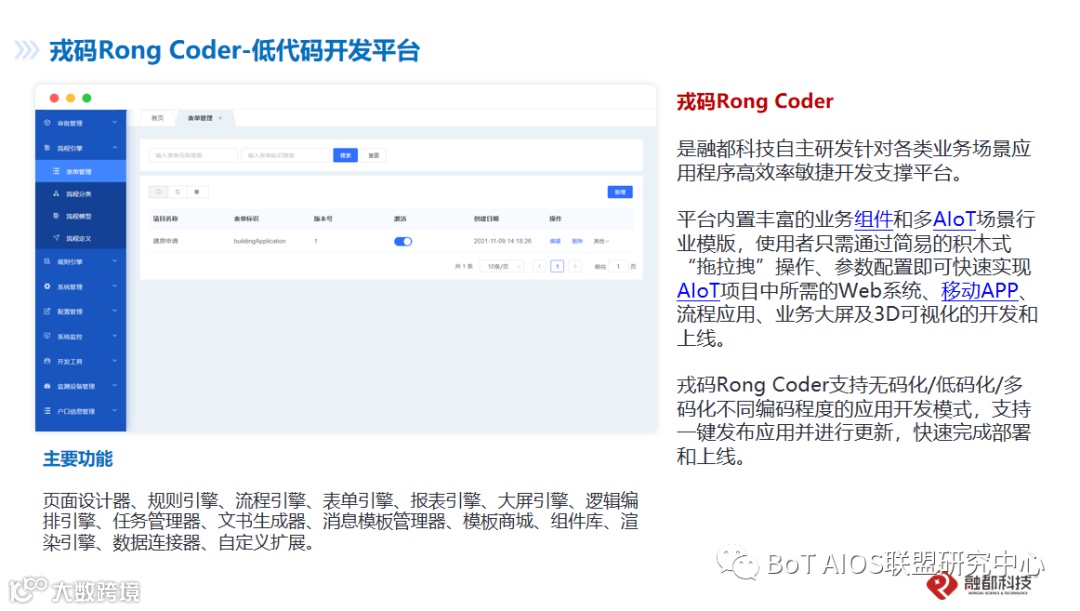Switch to the 首页 tab
1080x611 pixels.
coord(158,118)
